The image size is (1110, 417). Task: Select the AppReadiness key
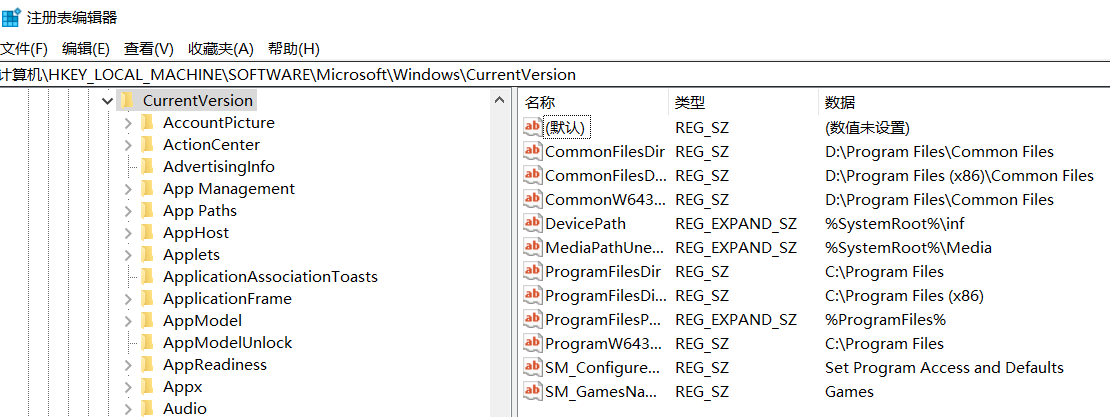[214, 365]
